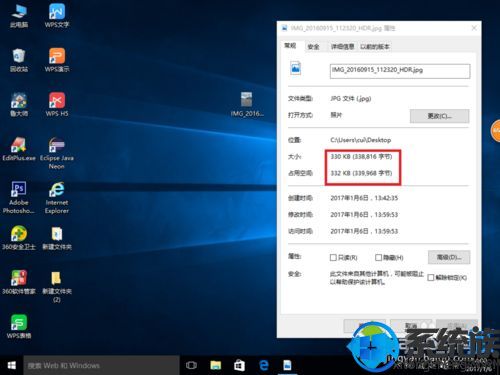
Task: Select the EditPlus.exe desktop shortcut
Action: [x=19, y=149]
